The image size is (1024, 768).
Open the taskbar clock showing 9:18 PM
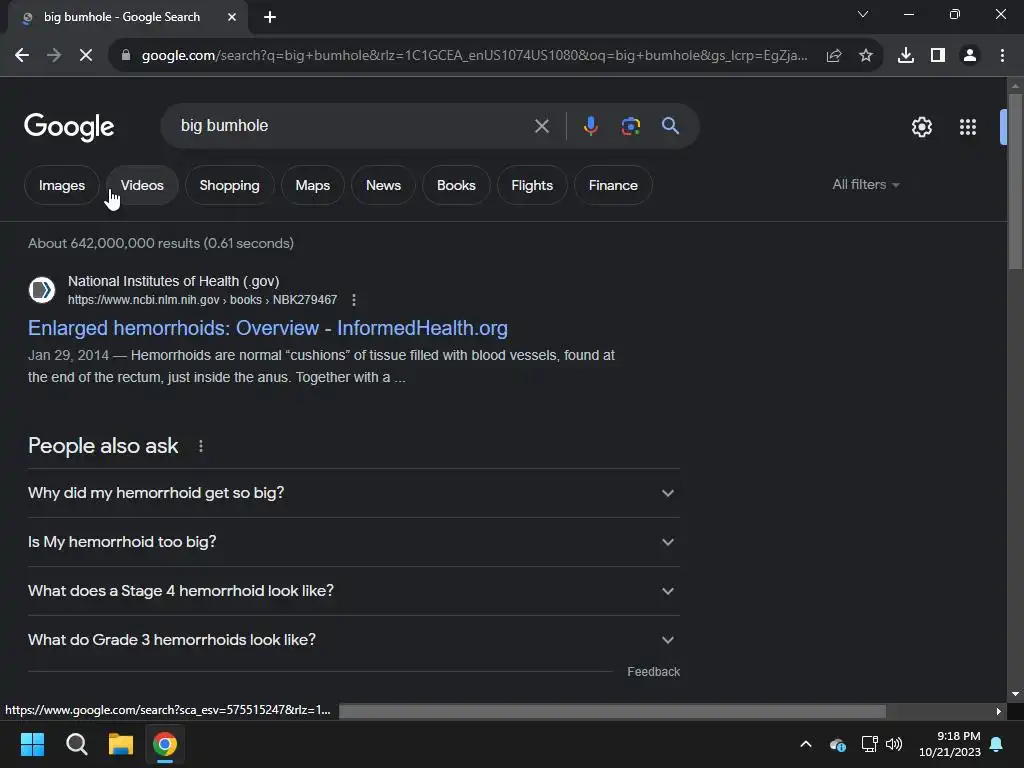[x=950, y=744]
